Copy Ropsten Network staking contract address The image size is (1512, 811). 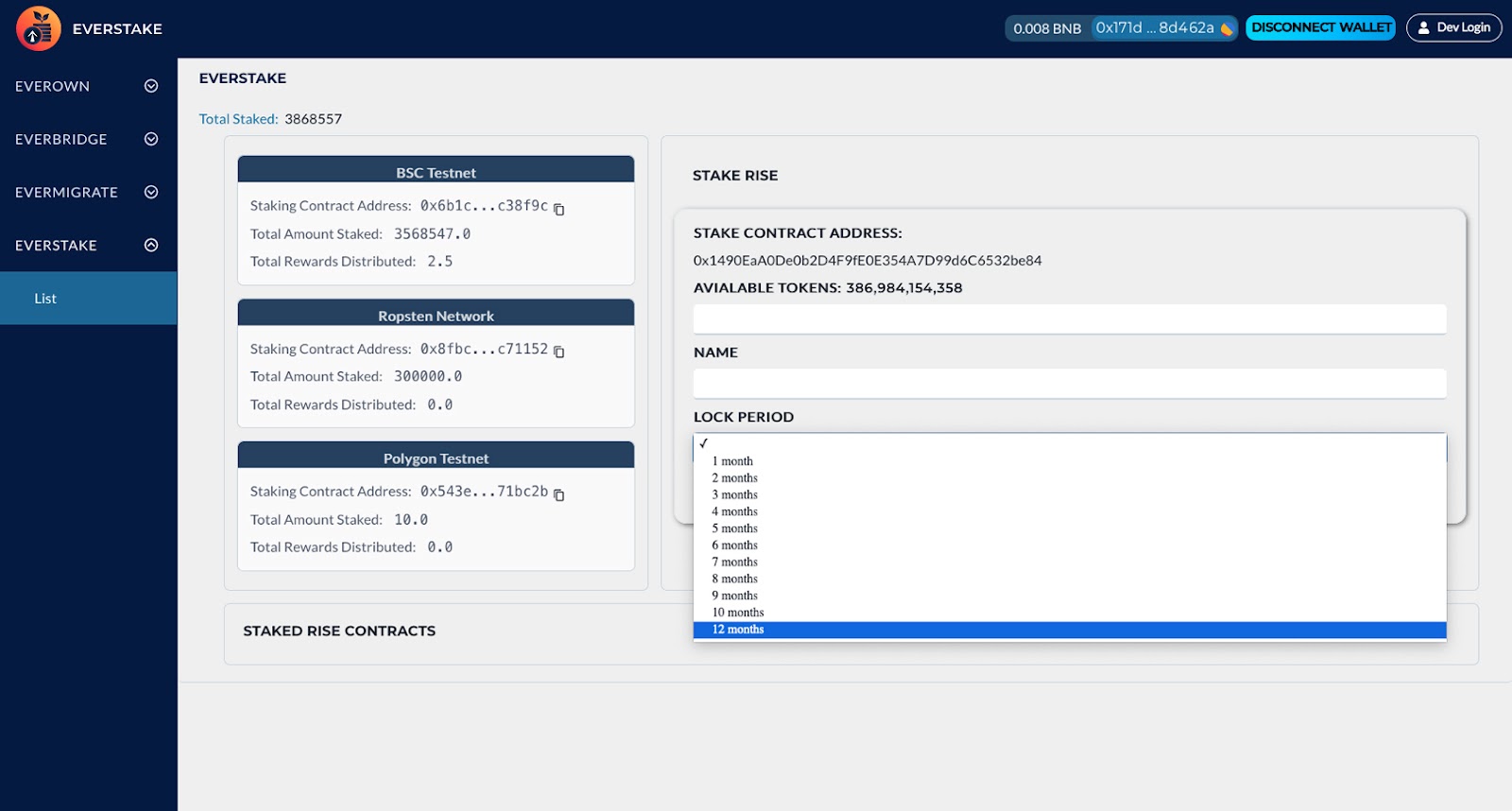(x=558, y=352)
